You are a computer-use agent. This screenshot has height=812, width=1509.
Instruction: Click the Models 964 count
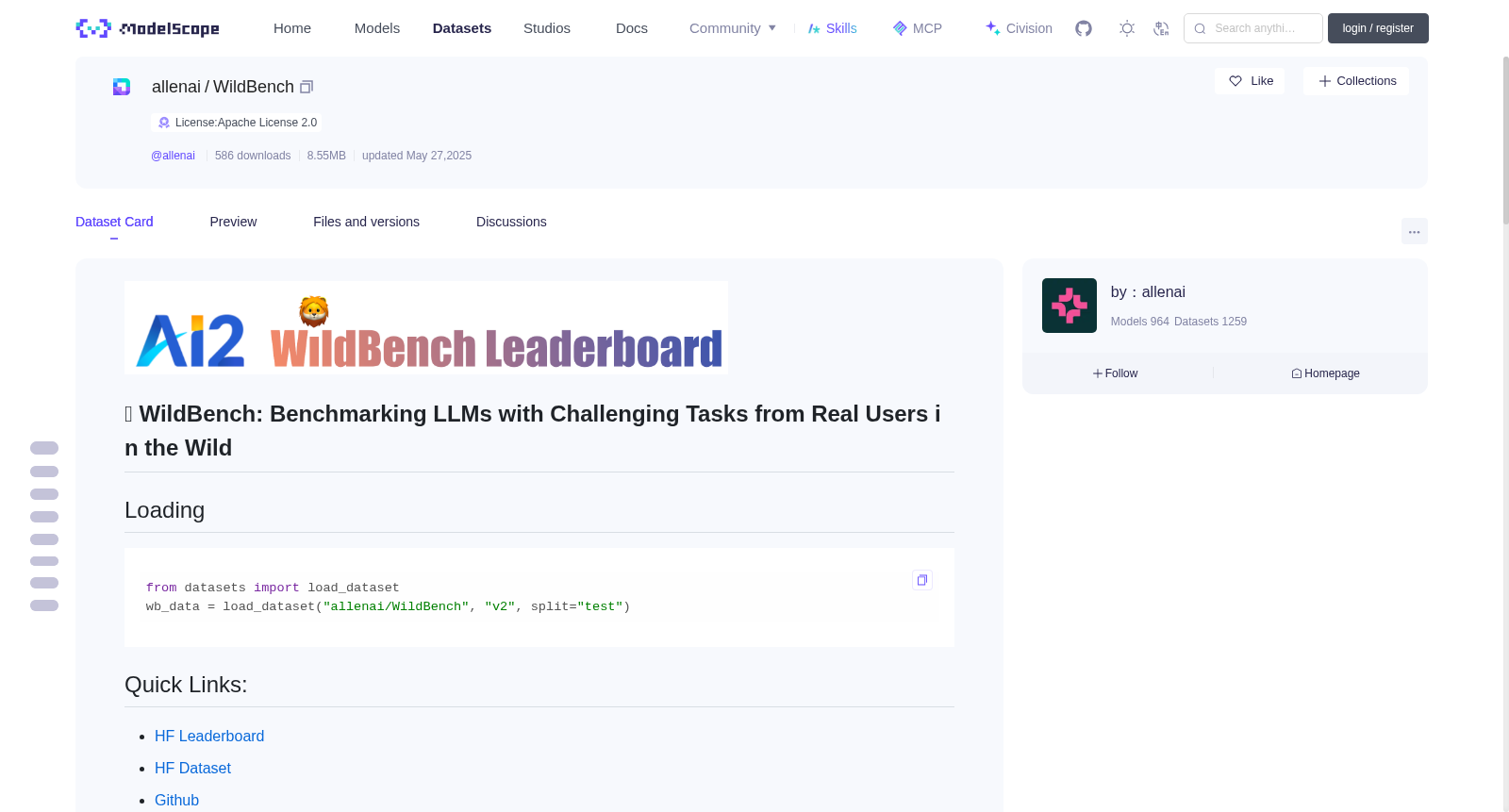1140,322
